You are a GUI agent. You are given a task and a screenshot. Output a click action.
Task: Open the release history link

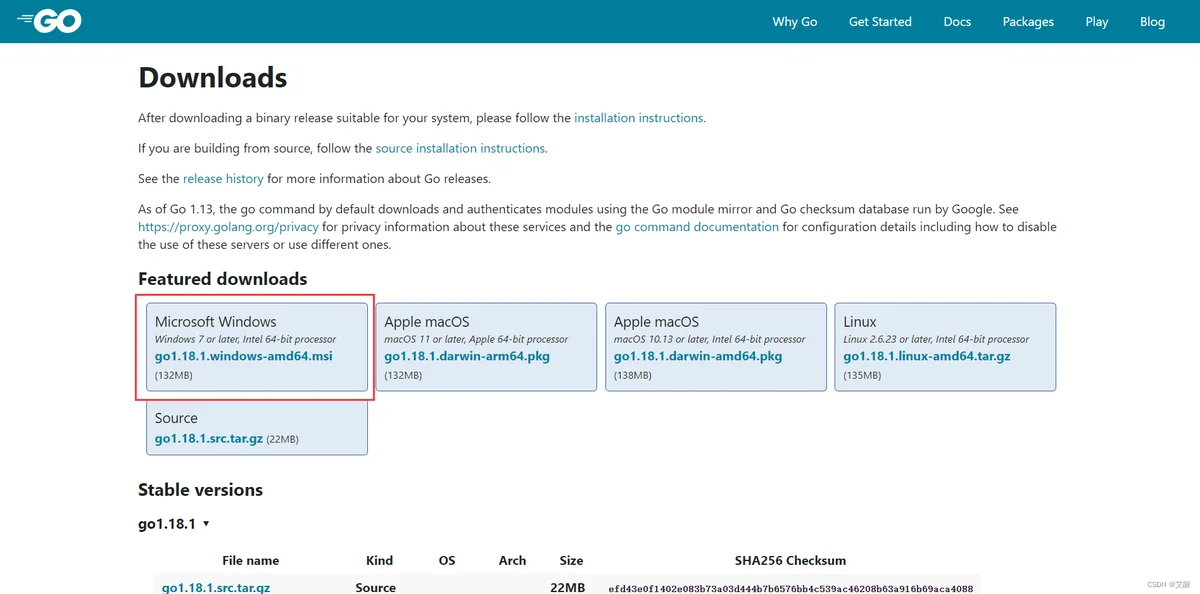[223, 179]
